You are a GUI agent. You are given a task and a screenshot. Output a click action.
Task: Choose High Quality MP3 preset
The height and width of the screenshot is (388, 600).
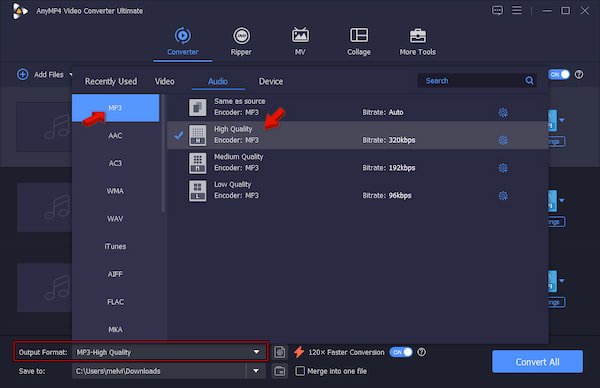(357, 135)
